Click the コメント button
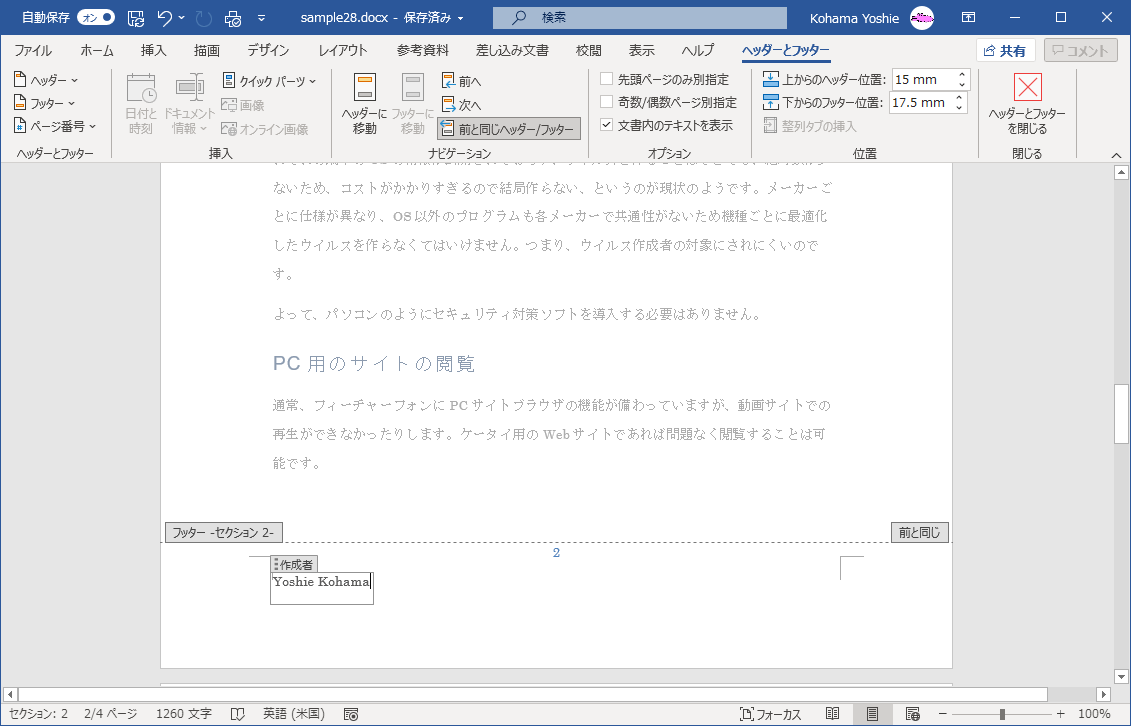The image size is (1131, 726). (1080, 50)
